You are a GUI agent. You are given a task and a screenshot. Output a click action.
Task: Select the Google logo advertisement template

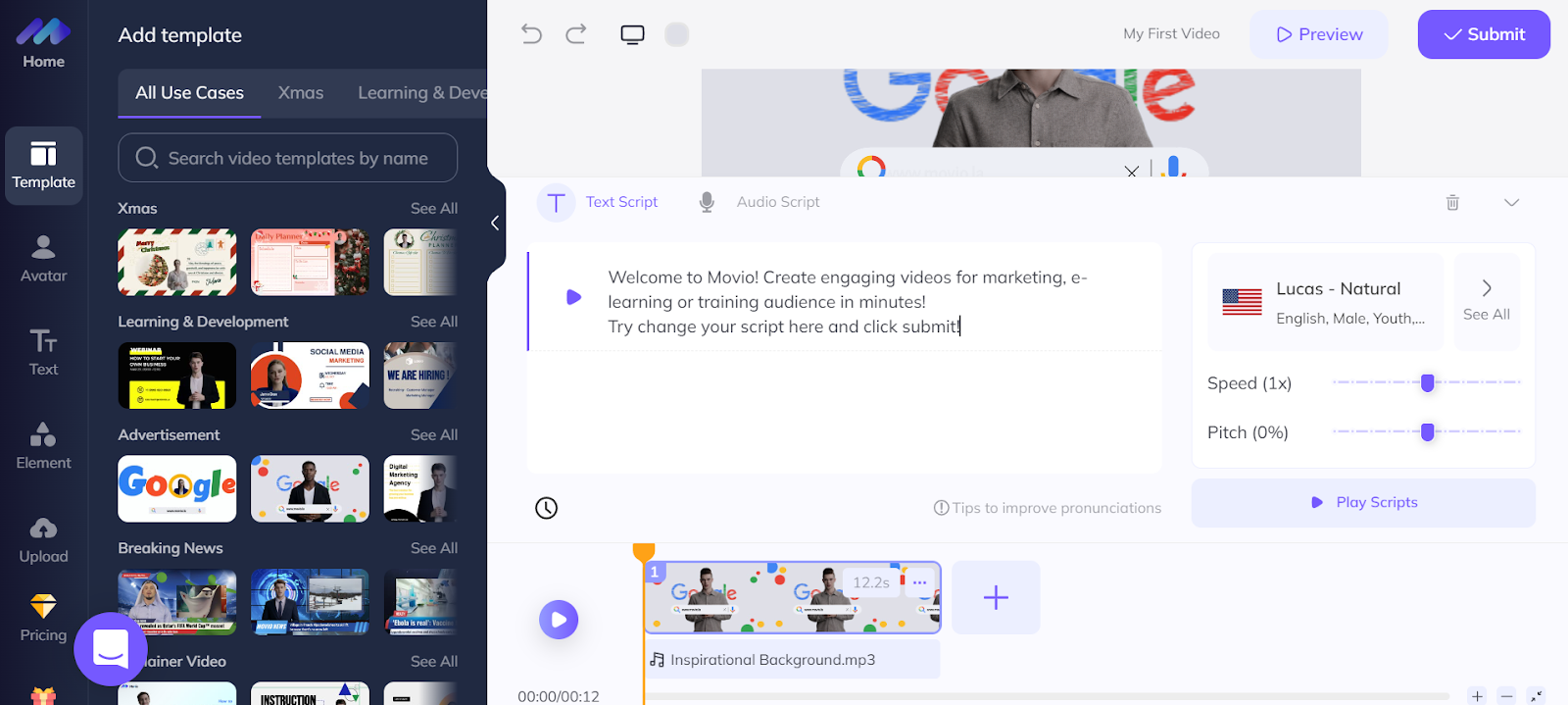click(x=177, y=488)
